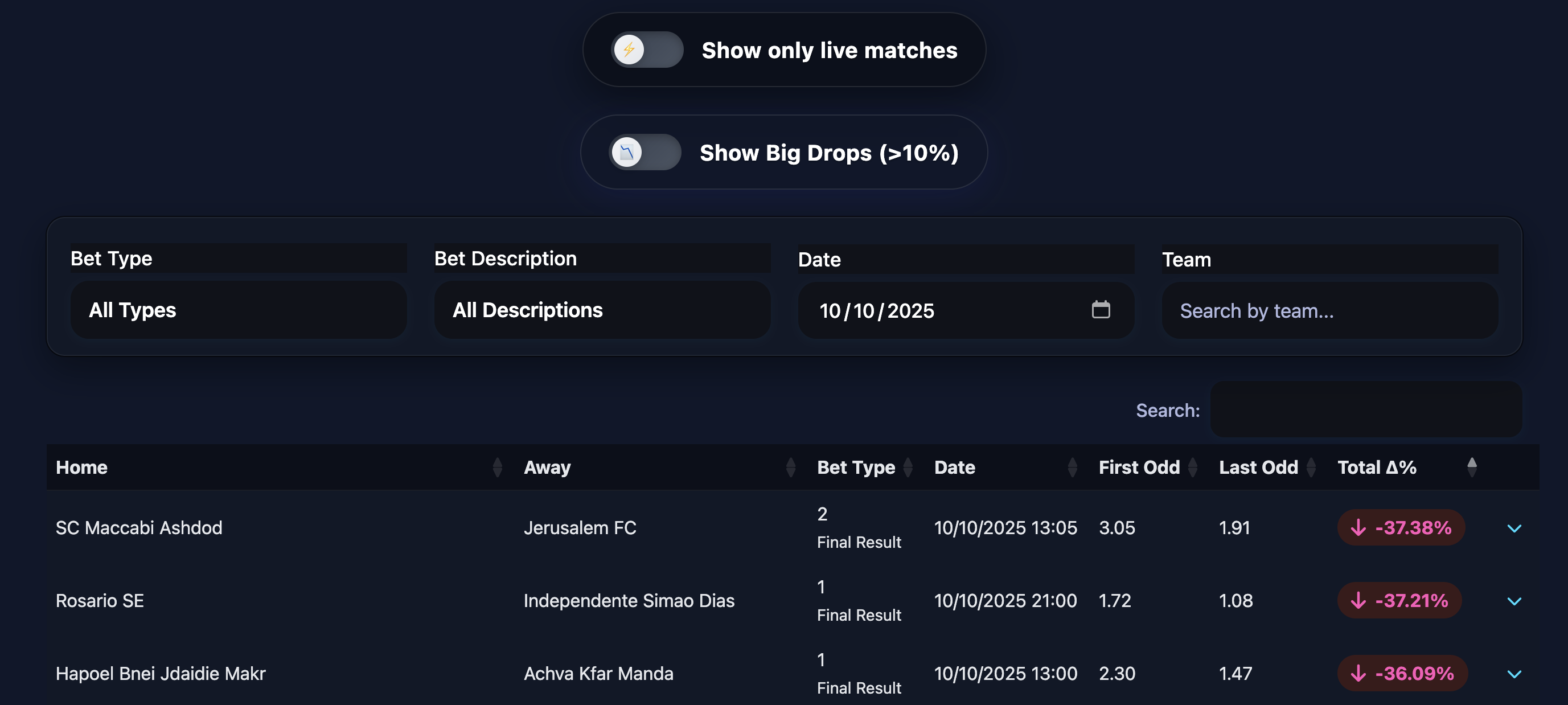
Task: Click the -37.21% drop badge
Action: point(1399,600)
